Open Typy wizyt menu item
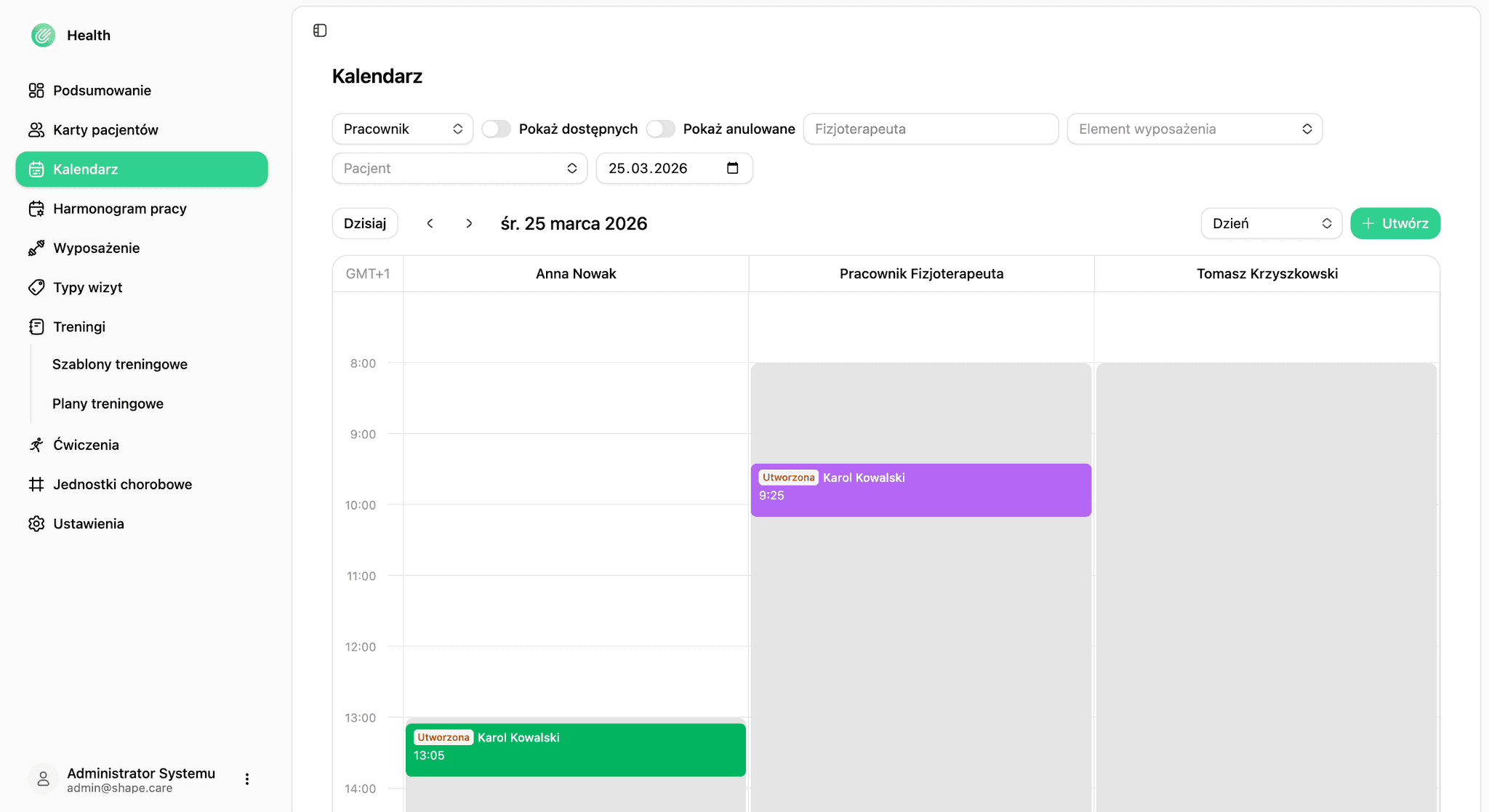Image resolution: width=1489 pixels, height=812 pixels. coord(142,287)
